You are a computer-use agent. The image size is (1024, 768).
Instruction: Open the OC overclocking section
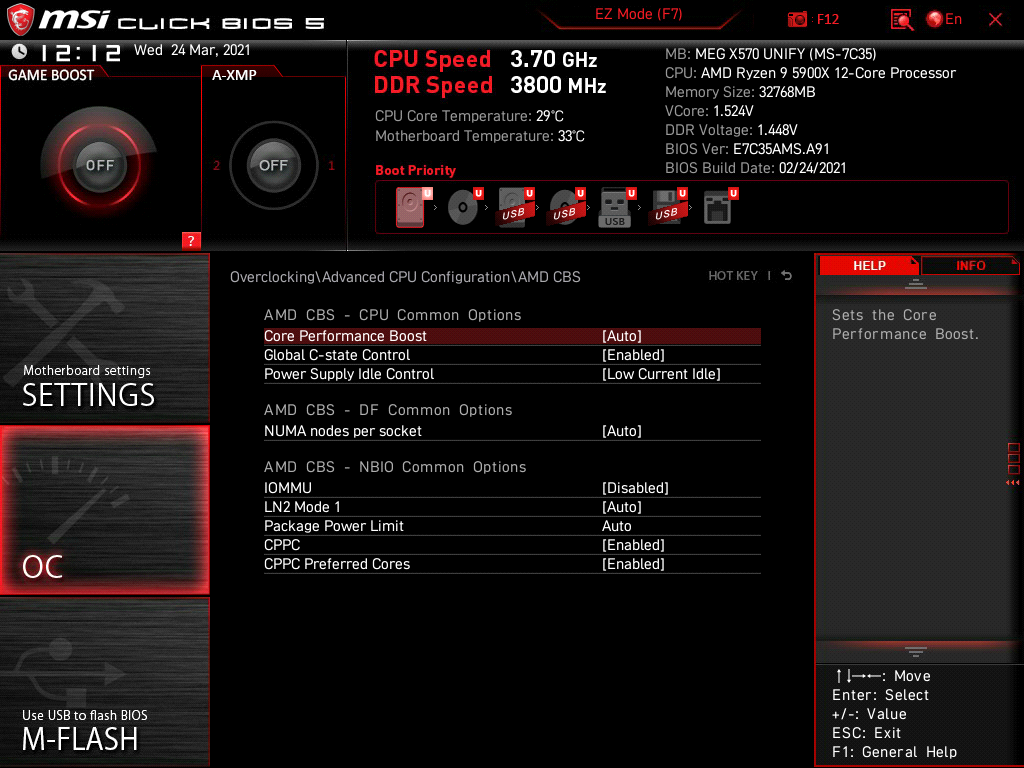point(104,511)
